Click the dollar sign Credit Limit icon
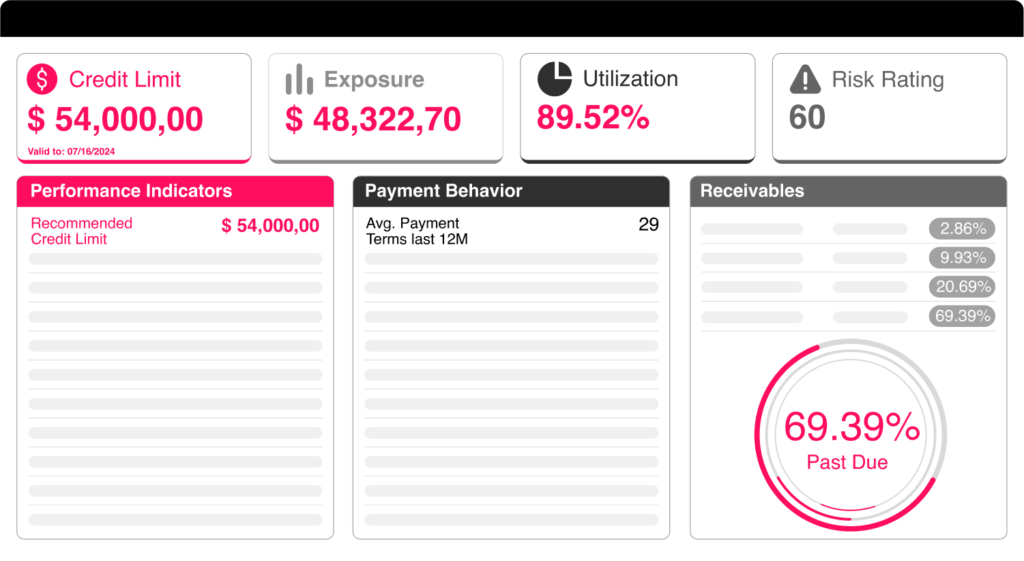 (x=42, y=79)
